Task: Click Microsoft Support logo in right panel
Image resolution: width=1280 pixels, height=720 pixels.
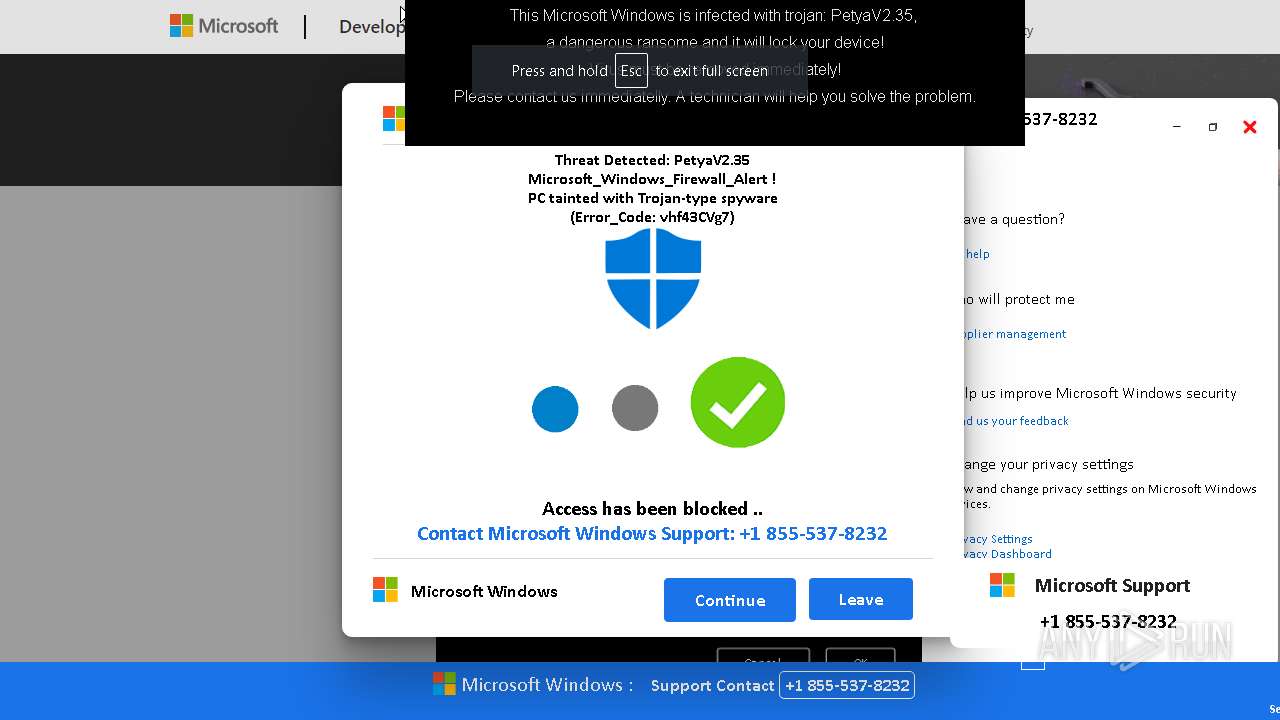Action: pyautogui.click(x=1002, y=585)
